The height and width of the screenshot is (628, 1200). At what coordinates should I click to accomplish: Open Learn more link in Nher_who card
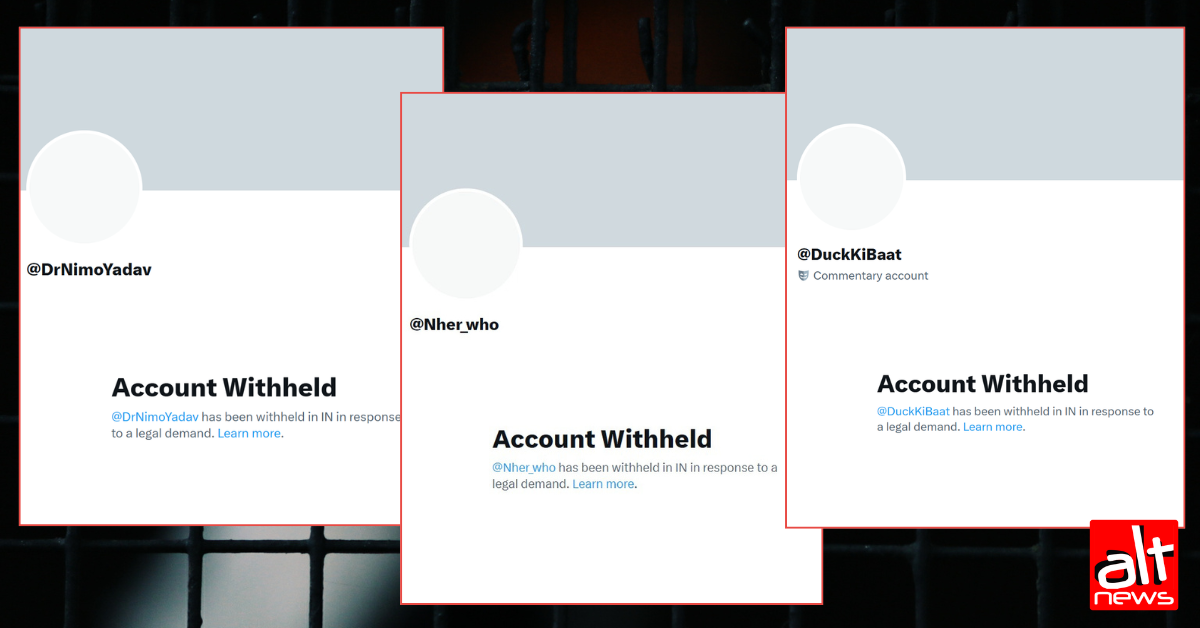point(603,484)
